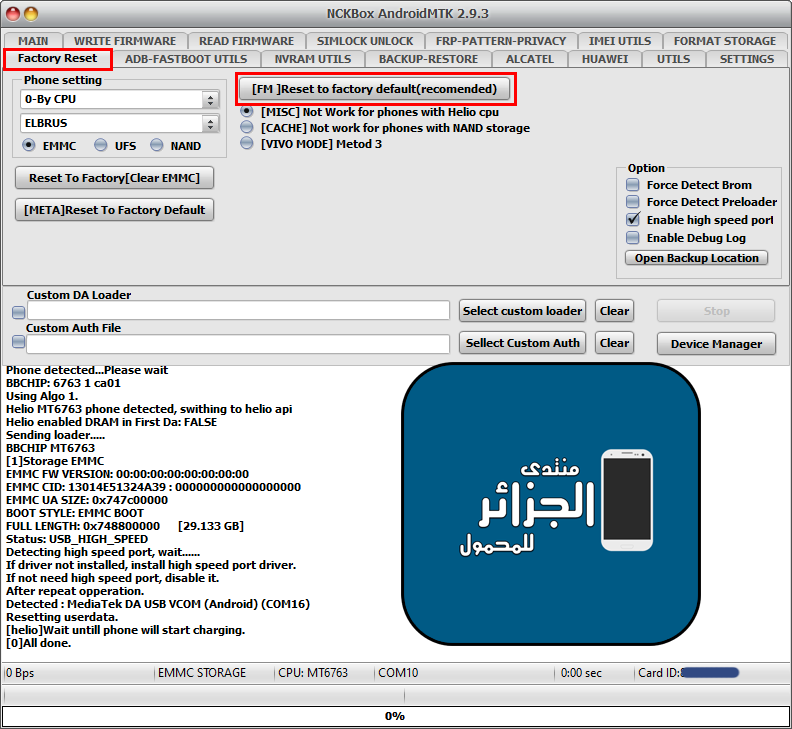Expand the ELBRUS model dropdown
This screenshot has height=729, width=792.
pos(120,124)
